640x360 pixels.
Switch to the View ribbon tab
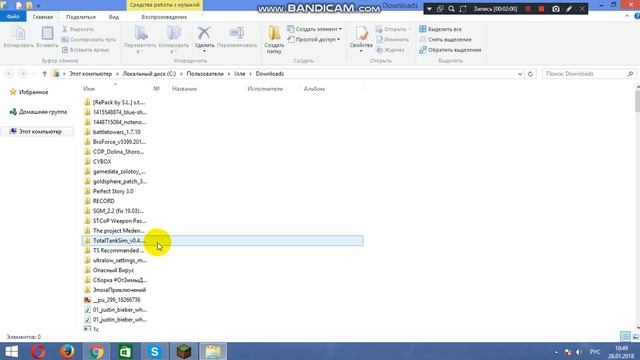[114, 17]
